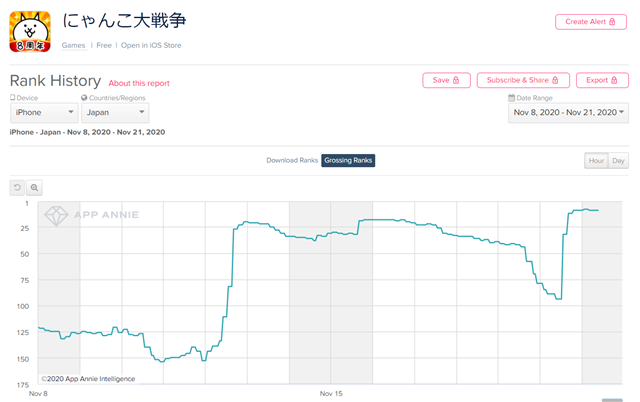Select the Download Ranks view
Viewport: 640px width, 402px height.
pos(292,160)
